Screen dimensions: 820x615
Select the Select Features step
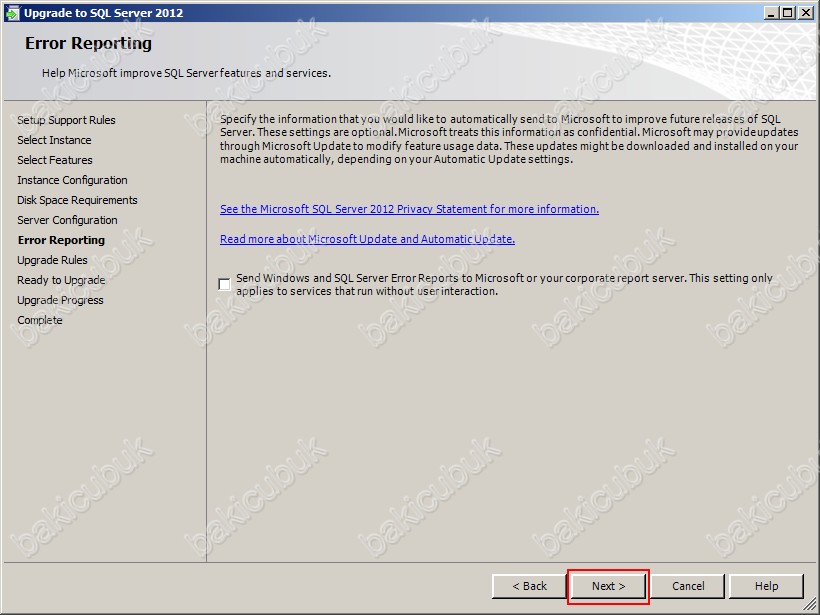pos(54,160)
